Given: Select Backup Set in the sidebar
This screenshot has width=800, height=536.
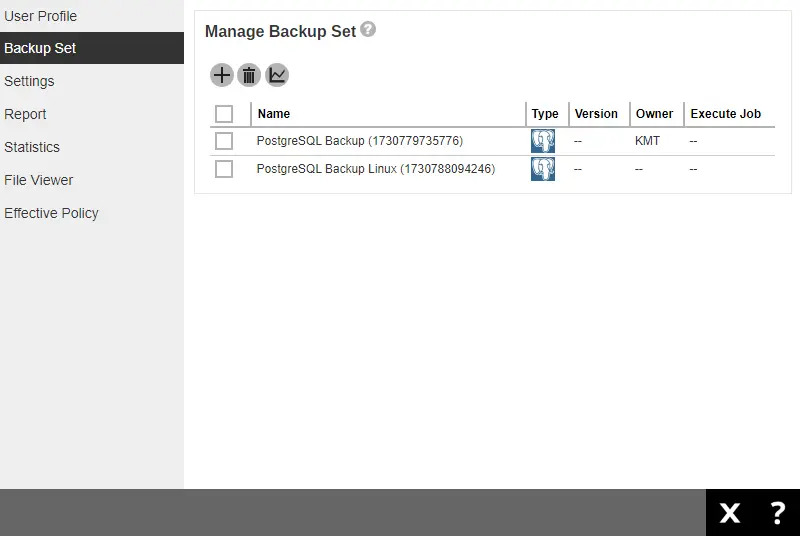Looking at the screenshot, I should click(x=40, y=48).
